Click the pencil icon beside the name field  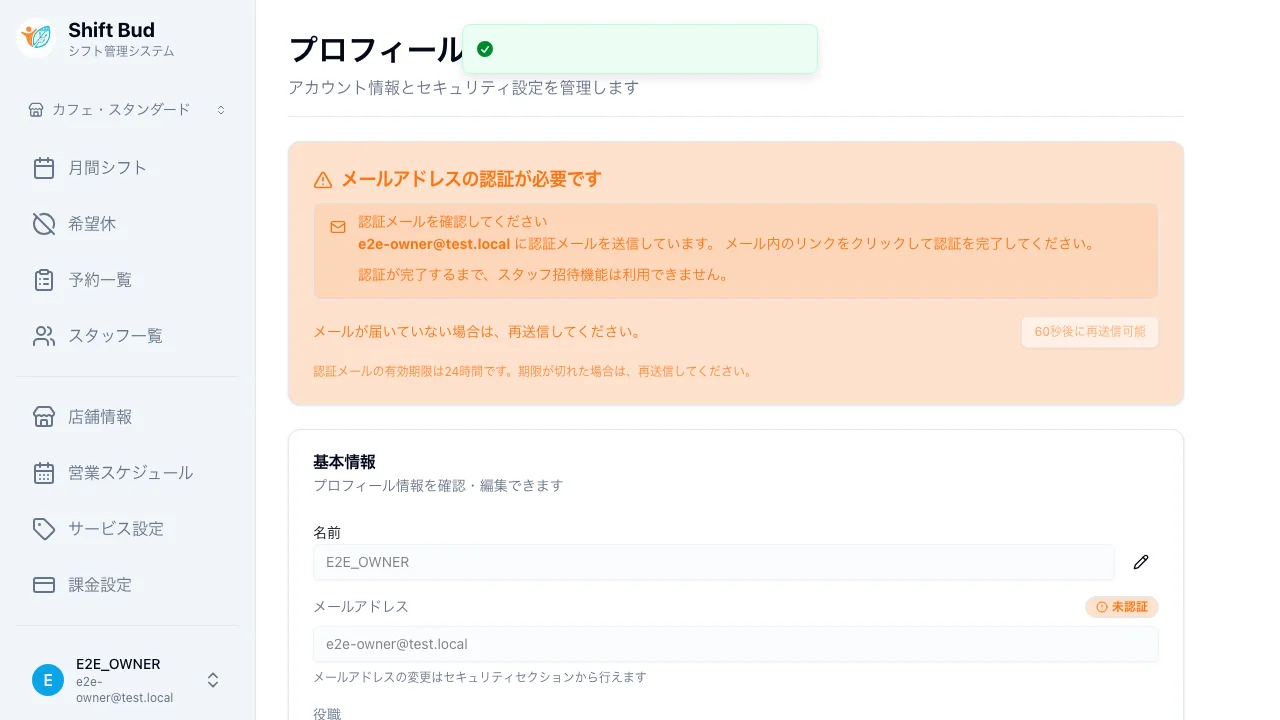[x=1141, y=562]
